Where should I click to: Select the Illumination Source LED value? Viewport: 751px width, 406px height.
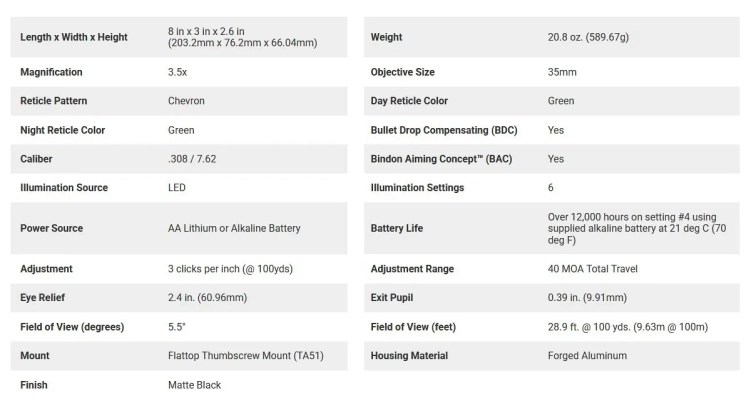pyautogui.click(x=177, y=188)
